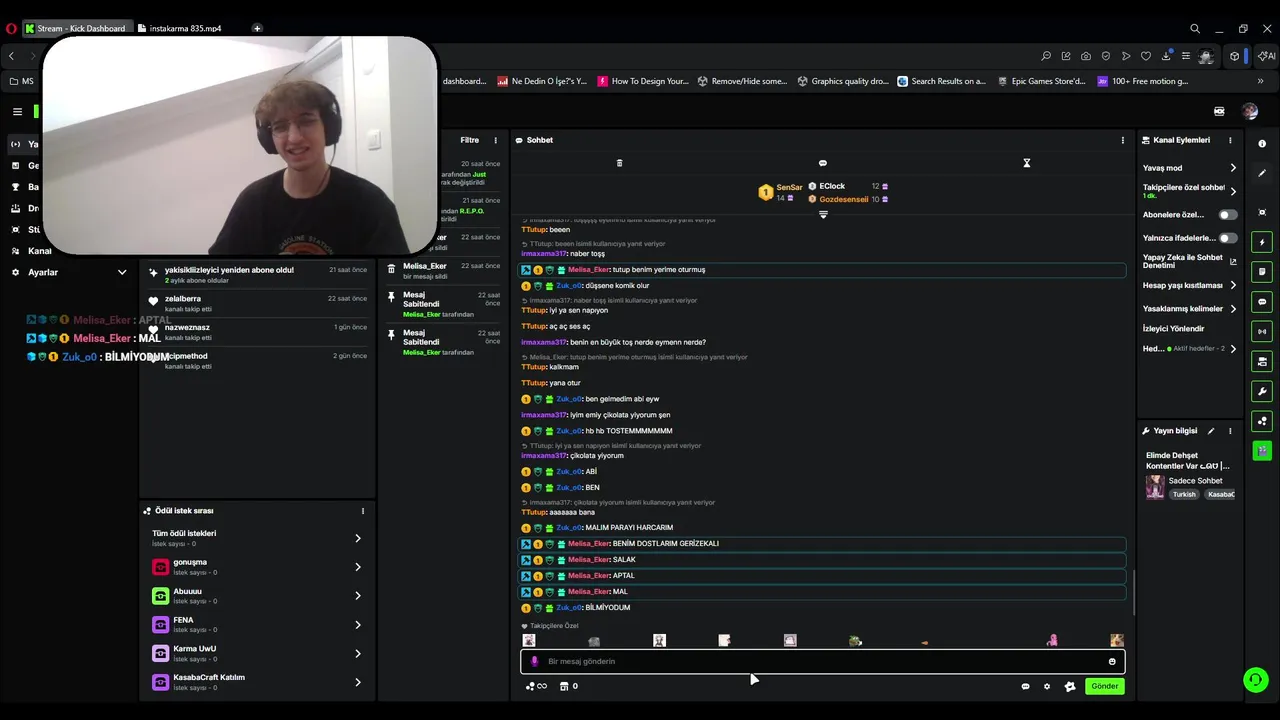Click the badge icon left of Gönder
1280x720 pixels.
click(1070, 686)
